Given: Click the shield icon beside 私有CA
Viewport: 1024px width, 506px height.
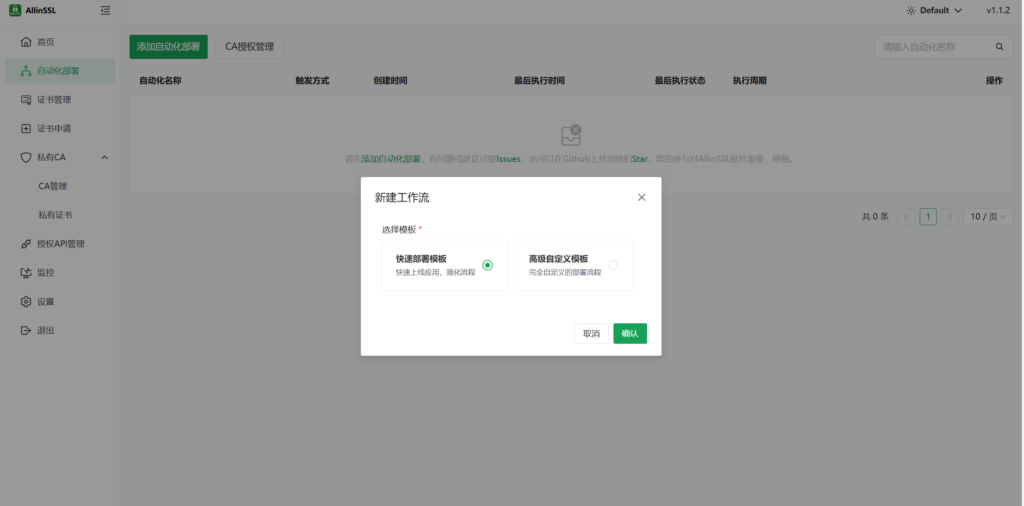Looking at the screenshot, I should 26,157.
